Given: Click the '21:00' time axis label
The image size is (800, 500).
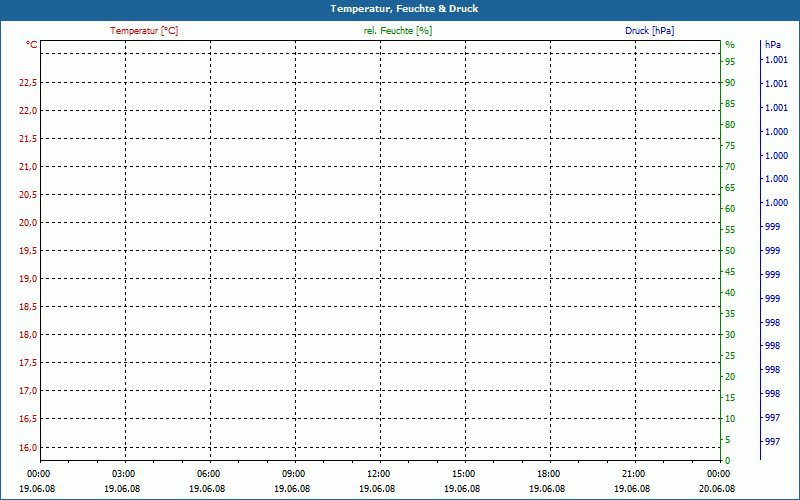Looking at the screenshot, I should (x=634, y=474).
